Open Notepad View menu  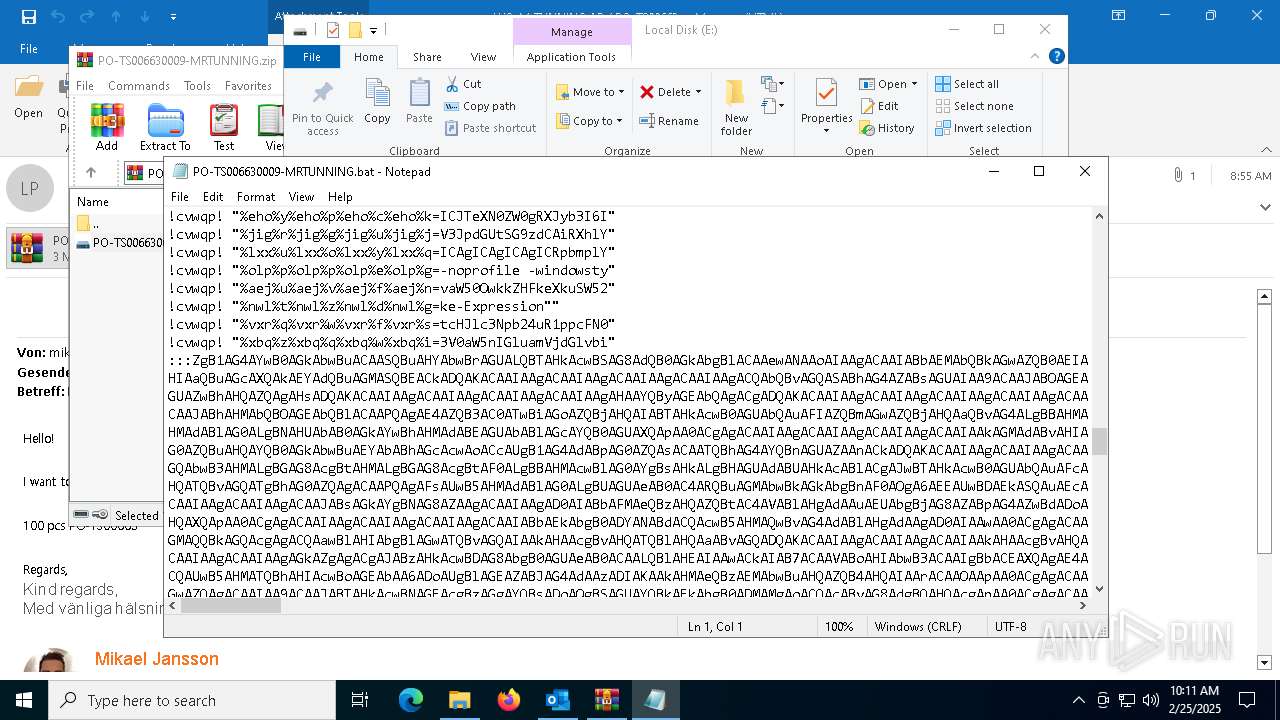click(301, 197)
